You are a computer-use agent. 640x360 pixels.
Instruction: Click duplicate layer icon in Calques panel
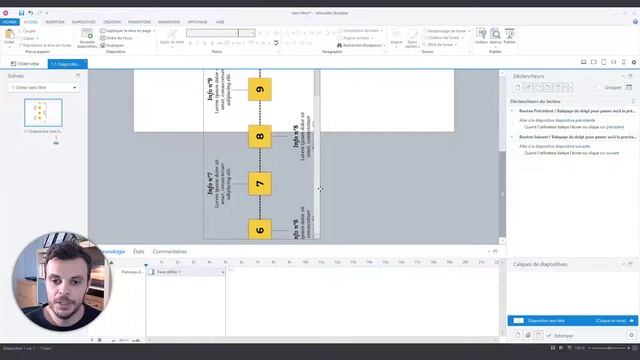pos(528,335)
